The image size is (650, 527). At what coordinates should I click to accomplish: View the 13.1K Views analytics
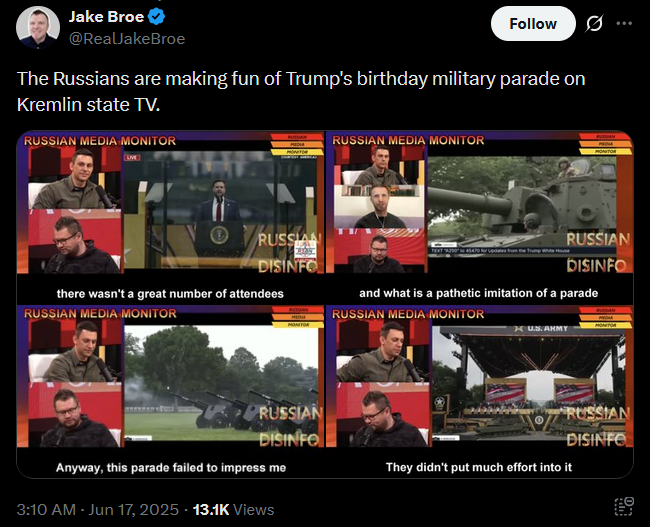click(x=233, y=510)
